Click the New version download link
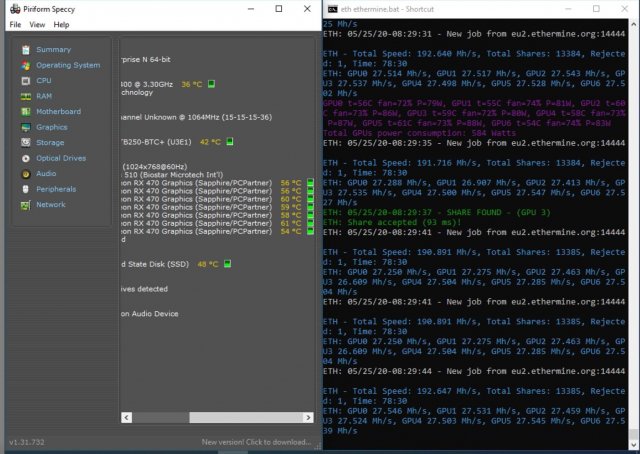Image resolution: width=640 pixels, height=454 pixels. click(x=258, y=441)
